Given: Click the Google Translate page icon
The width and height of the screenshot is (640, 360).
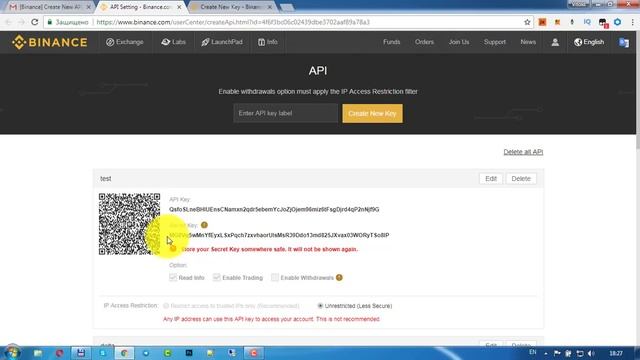Looking at the screenshot, I should click(x=624, y=42).
